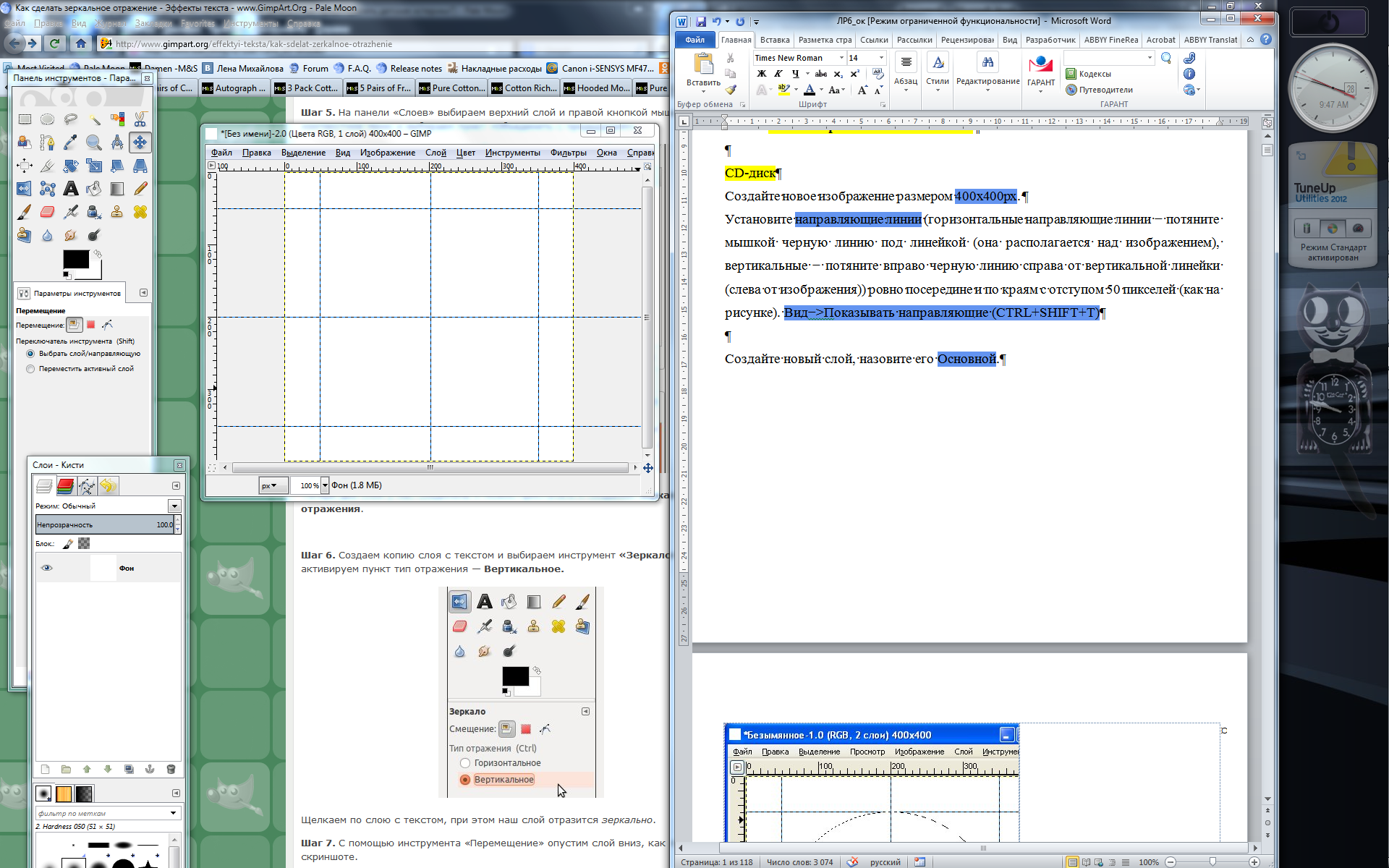Click the black foreground color swatch
The width and height of the screenshot is (1389, 868).
tap(76, 259)
